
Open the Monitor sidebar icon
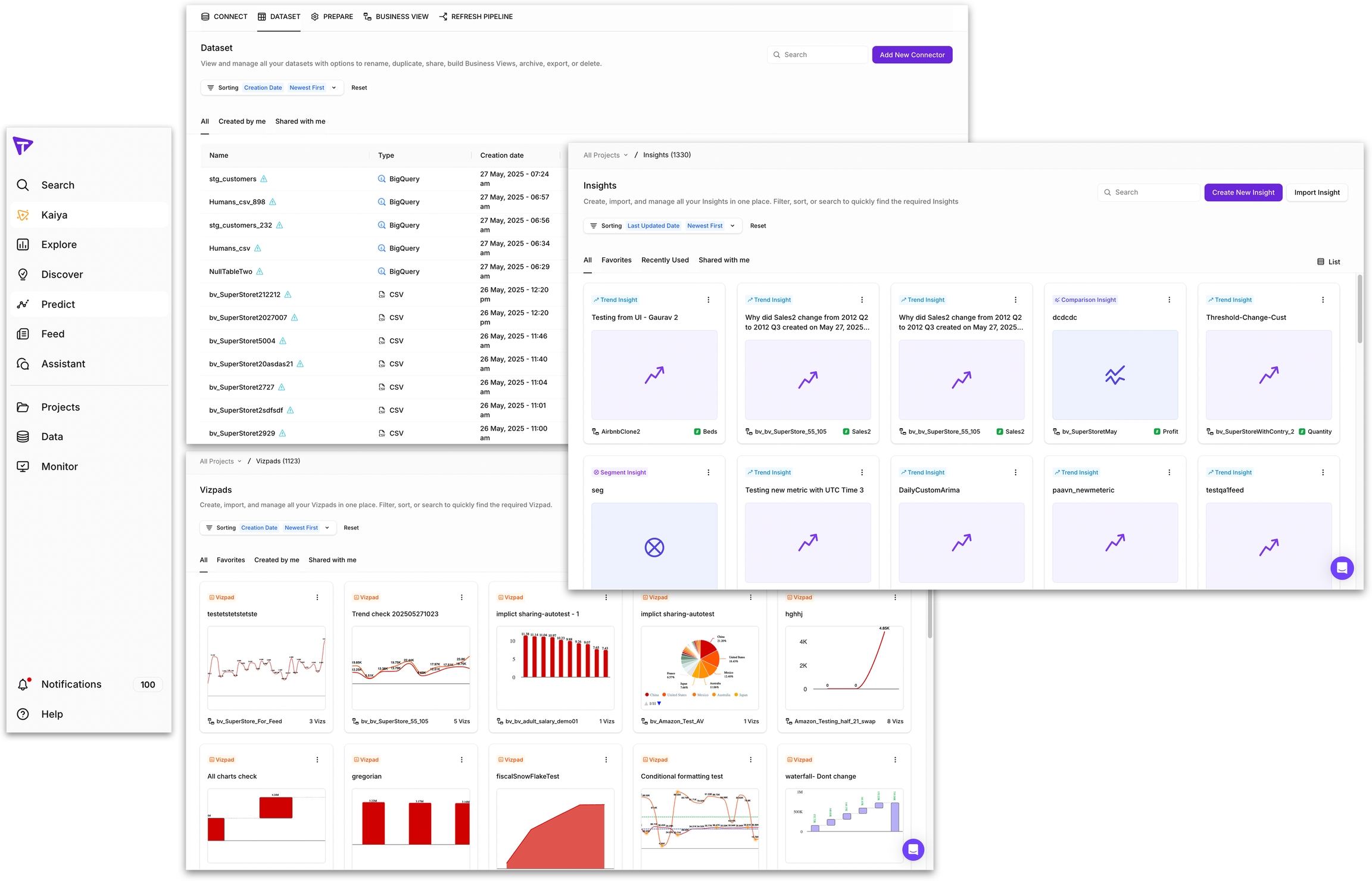[23, 466]
